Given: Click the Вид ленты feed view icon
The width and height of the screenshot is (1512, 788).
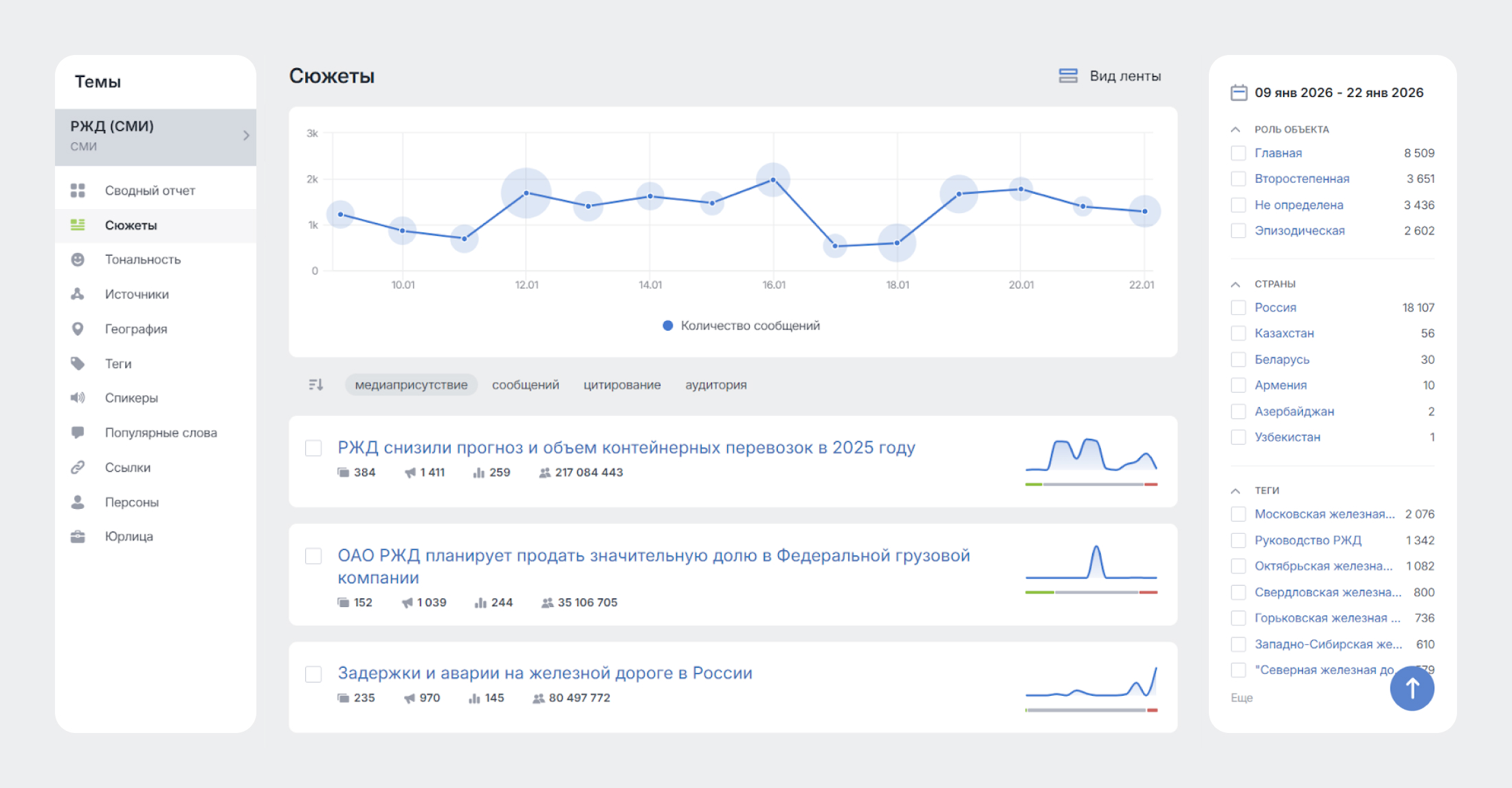Looking at the screenshot, I should tap(1068, 76).
